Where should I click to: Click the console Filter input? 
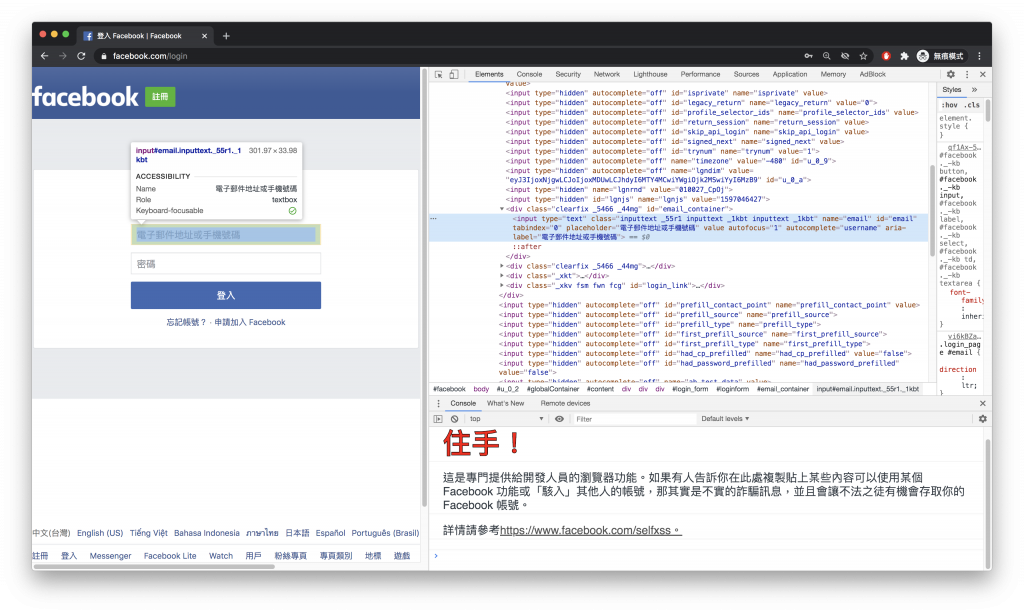[633, 419]
